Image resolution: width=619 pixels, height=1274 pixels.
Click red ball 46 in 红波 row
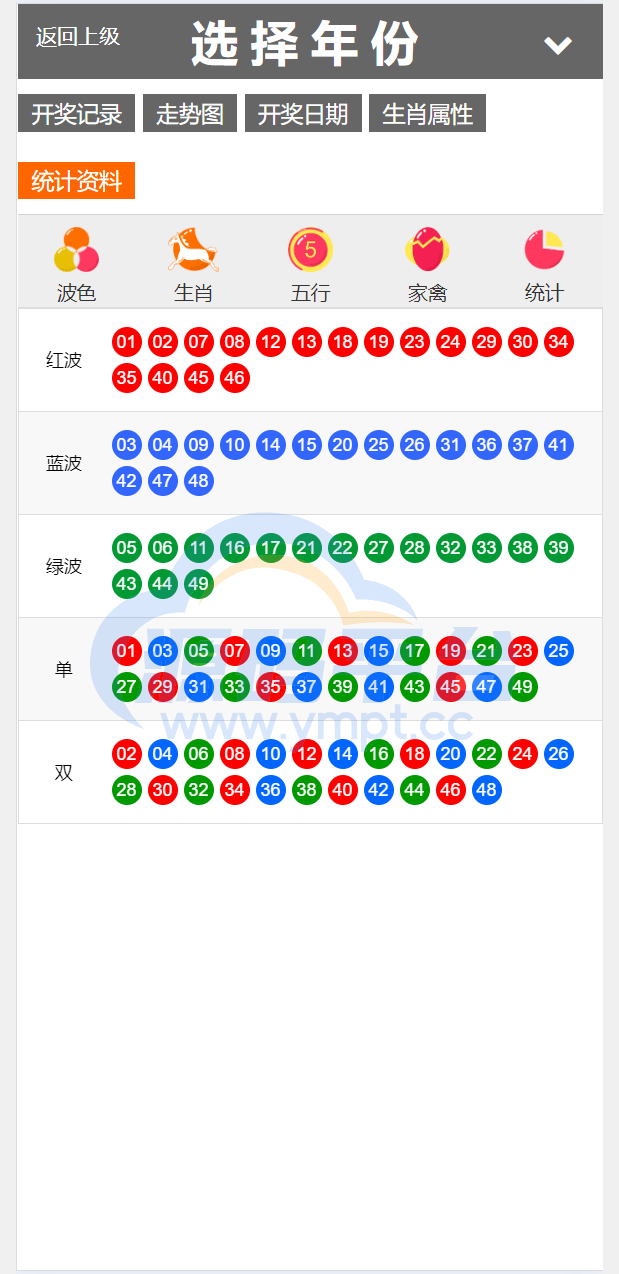click(x=235, y=378)
